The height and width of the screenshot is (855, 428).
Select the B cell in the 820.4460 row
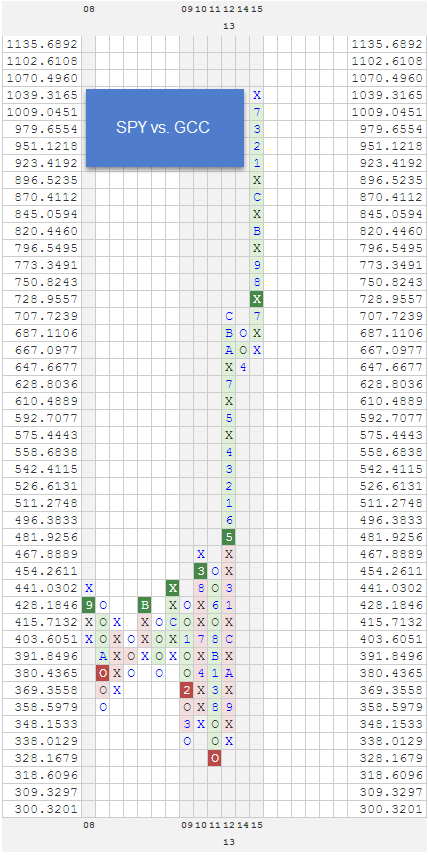pyautogui.click(x=257, y=231)
